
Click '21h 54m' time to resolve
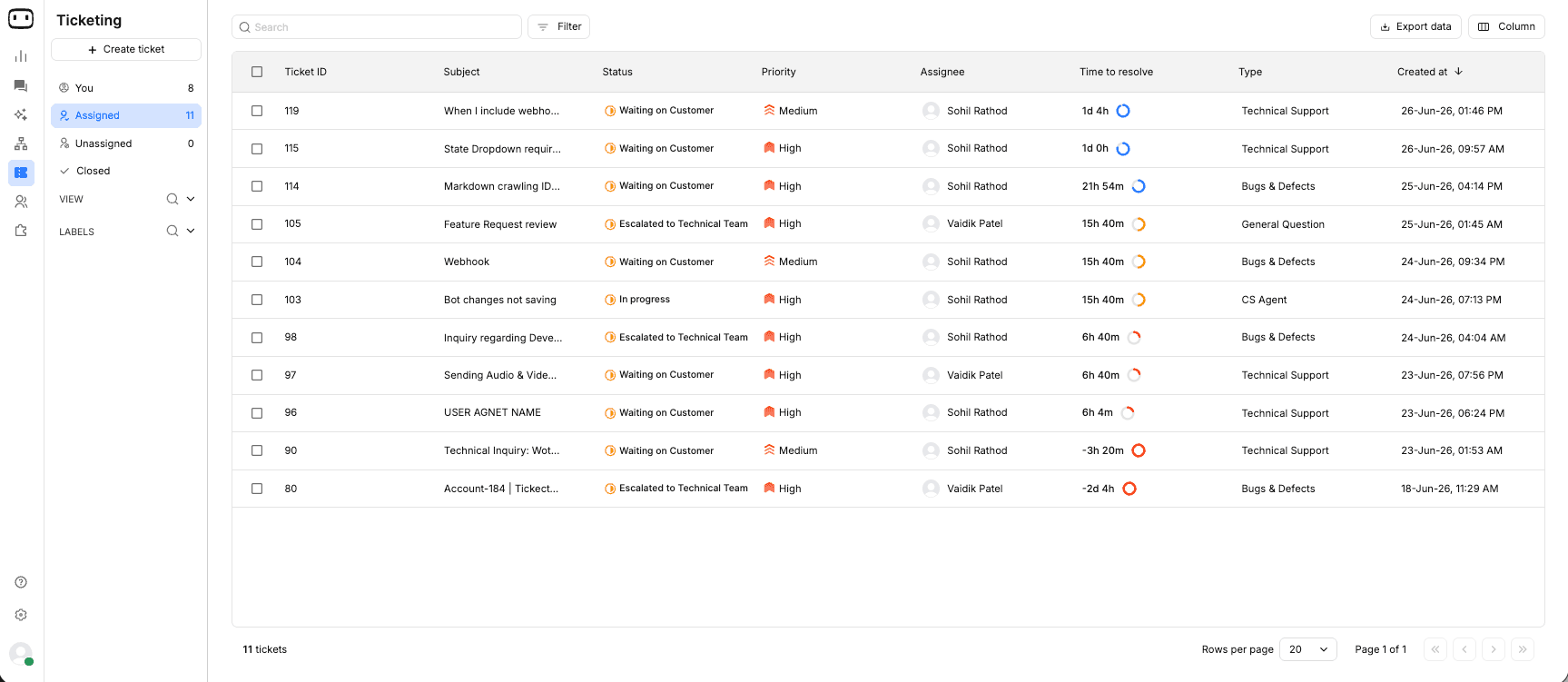pos(1102,186)
